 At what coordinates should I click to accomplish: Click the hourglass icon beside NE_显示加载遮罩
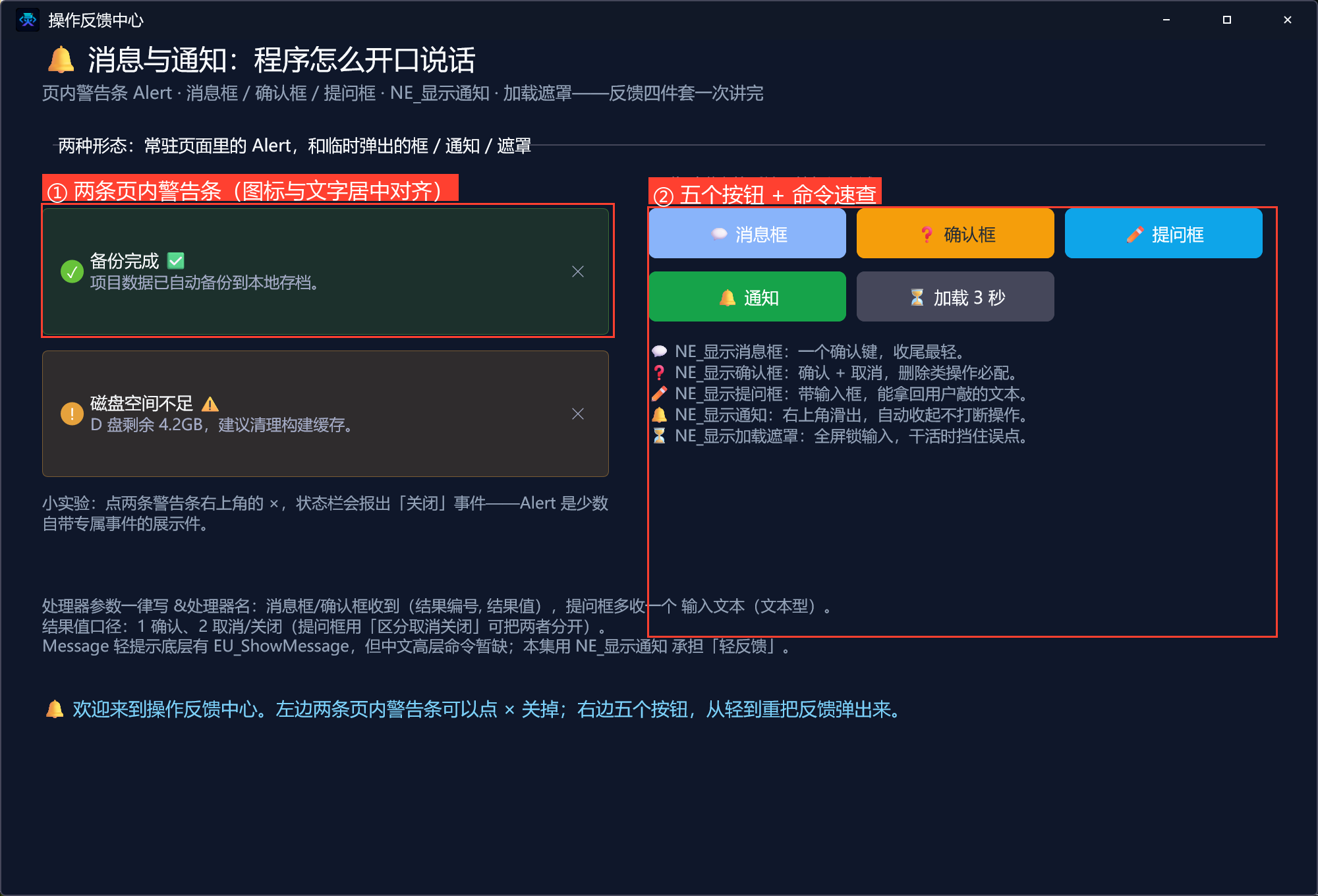(x=659, y=436)
